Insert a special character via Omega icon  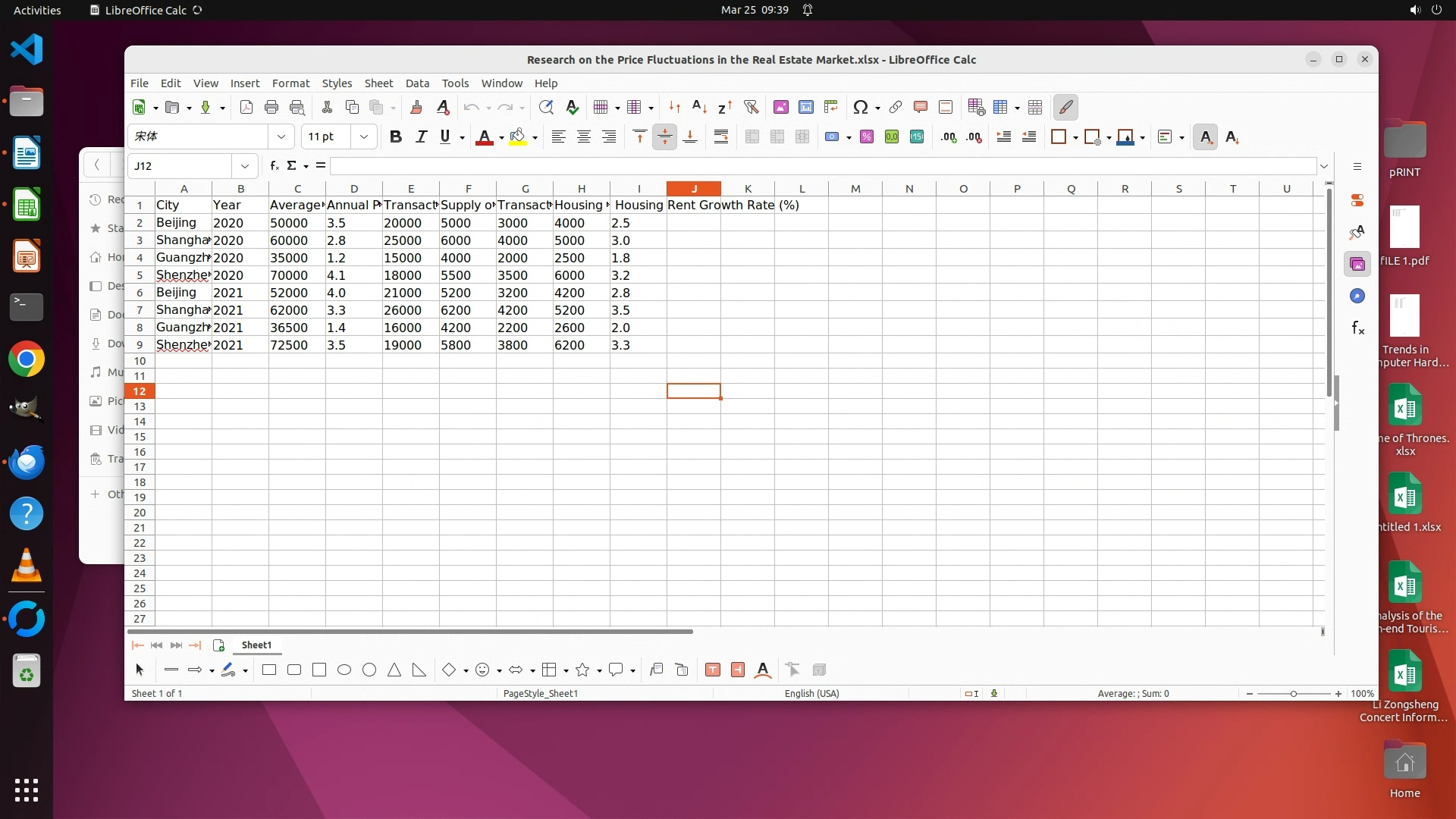(x=860, y=107)
